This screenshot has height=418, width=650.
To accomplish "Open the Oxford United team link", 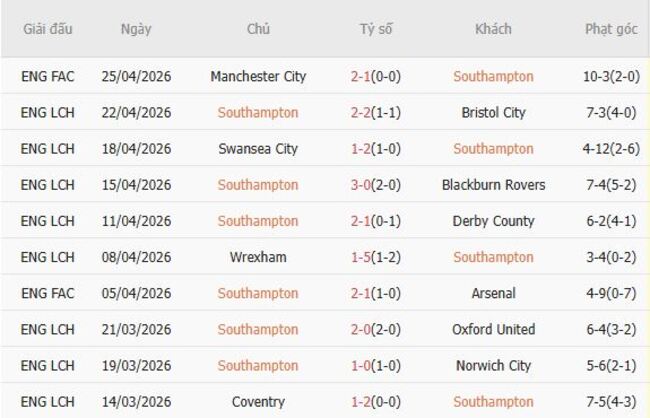I will [493, 329].
